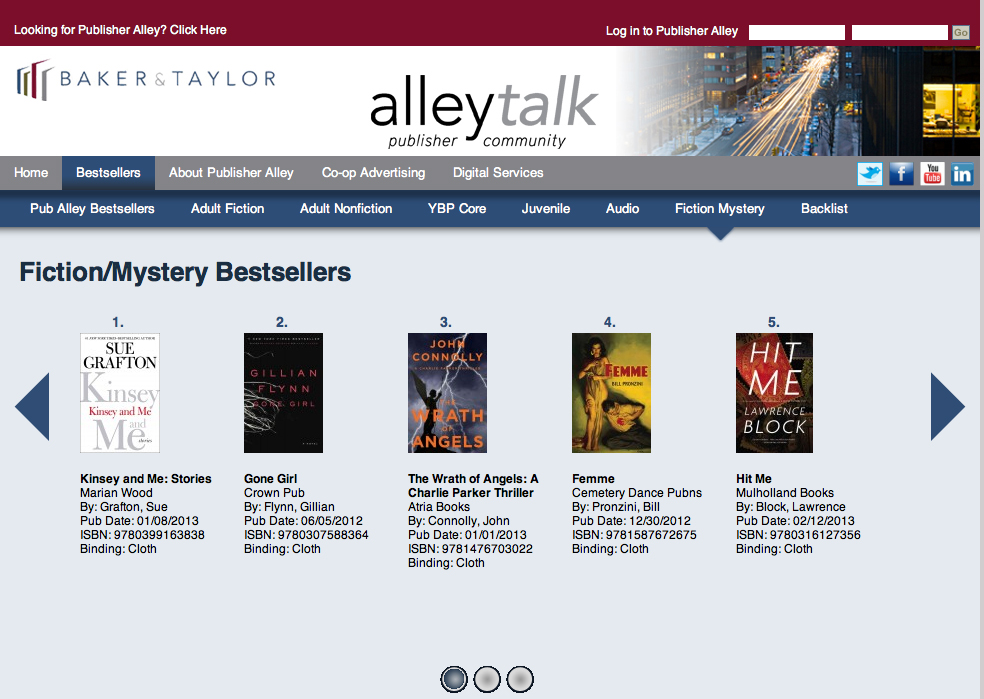Go to previous bestsellers with left arrow
The width and height of the screenshot is (984, 699).
coord(33,406)
